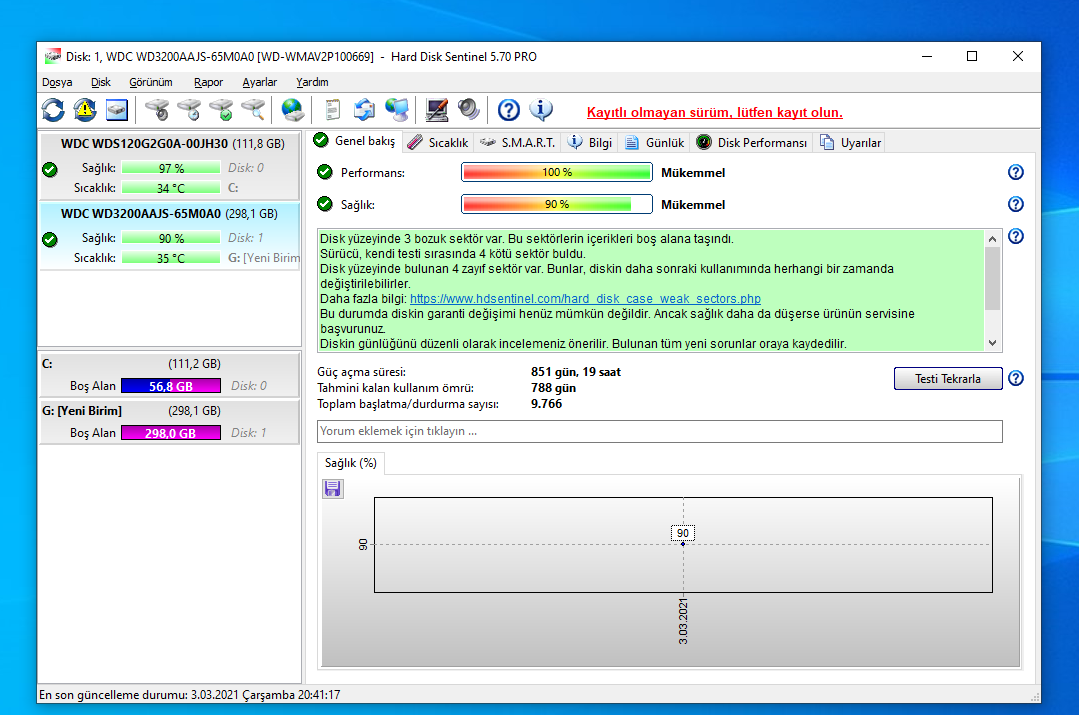Click the help icon beside Performans bar
Viewport: 1079px width, 715px height.
click(x=1016, y=172)
